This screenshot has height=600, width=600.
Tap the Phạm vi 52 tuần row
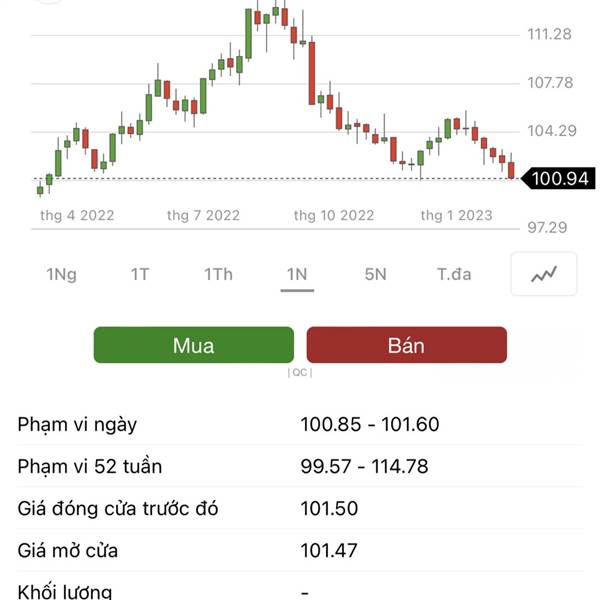pyautogui.click(x=300, y=466)
